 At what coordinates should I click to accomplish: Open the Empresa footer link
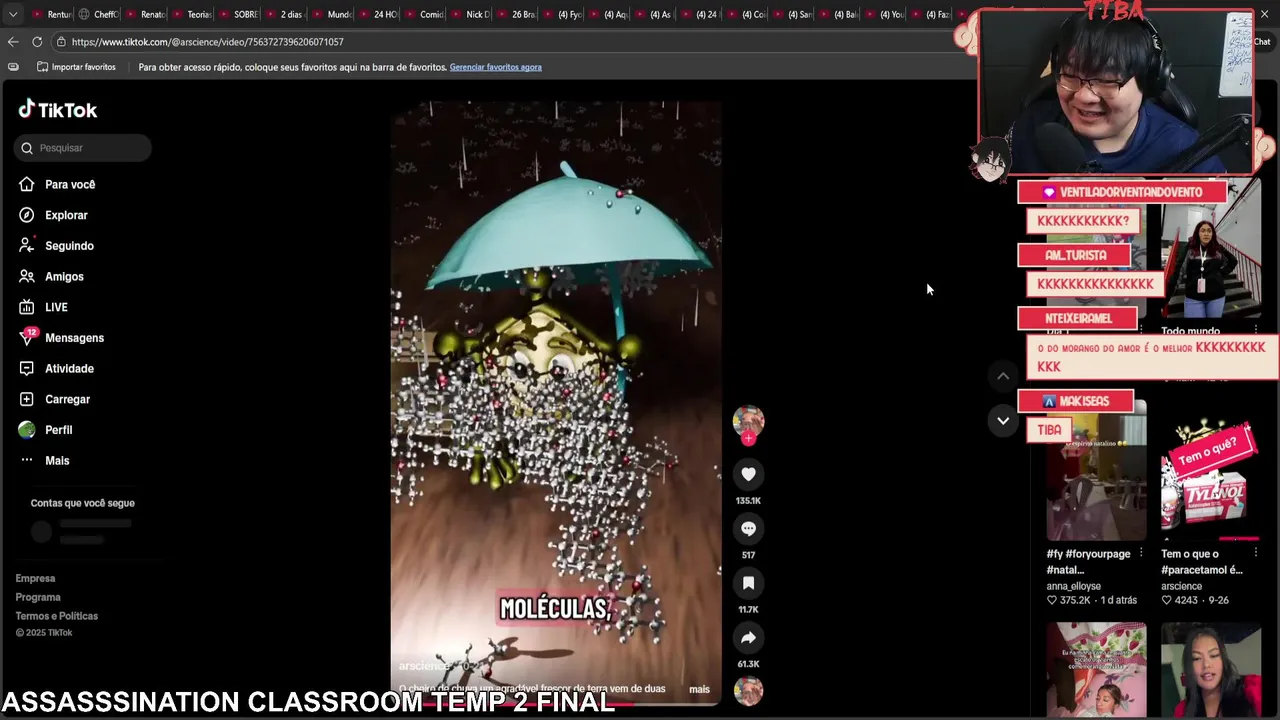tap(35, 579)
